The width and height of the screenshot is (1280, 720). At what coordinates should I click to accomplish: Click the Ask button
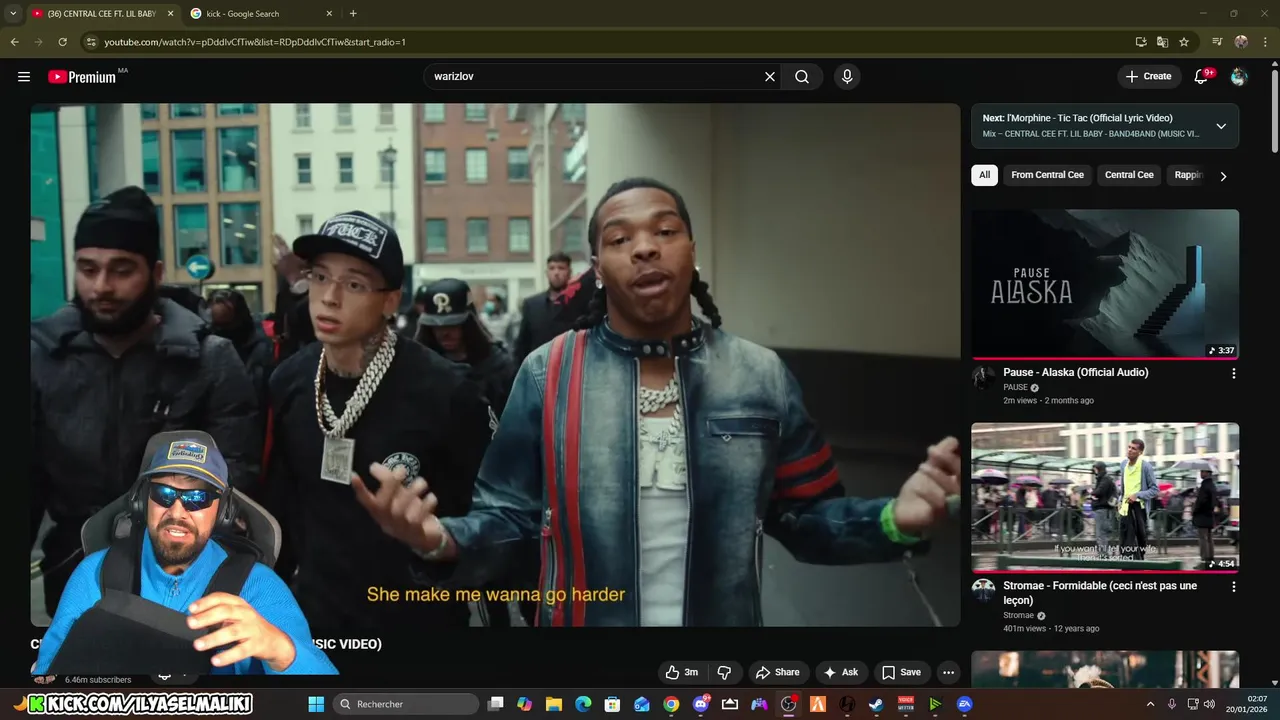click(841, 672)
